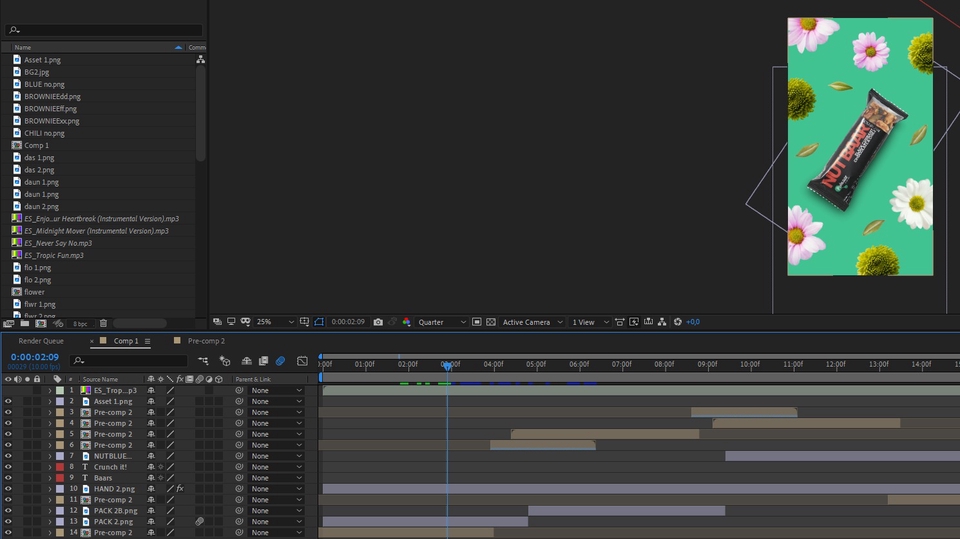Click the Always Preview This View icon
The height and width of the screenshot is (539, 960).
[217, 322]
